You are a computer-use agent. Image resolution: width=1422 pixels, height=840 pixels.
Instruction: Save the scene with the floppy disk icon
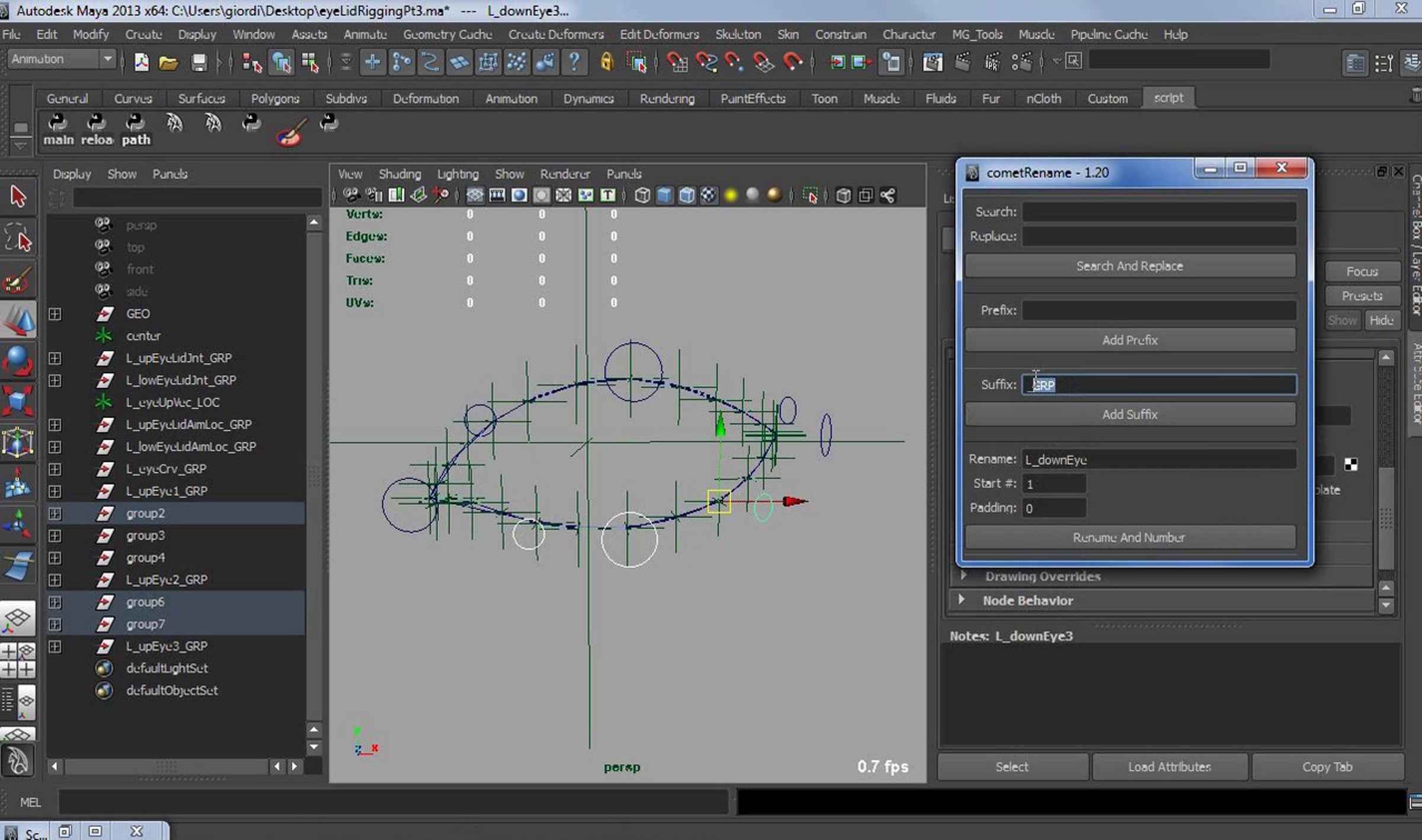(198, 62)
